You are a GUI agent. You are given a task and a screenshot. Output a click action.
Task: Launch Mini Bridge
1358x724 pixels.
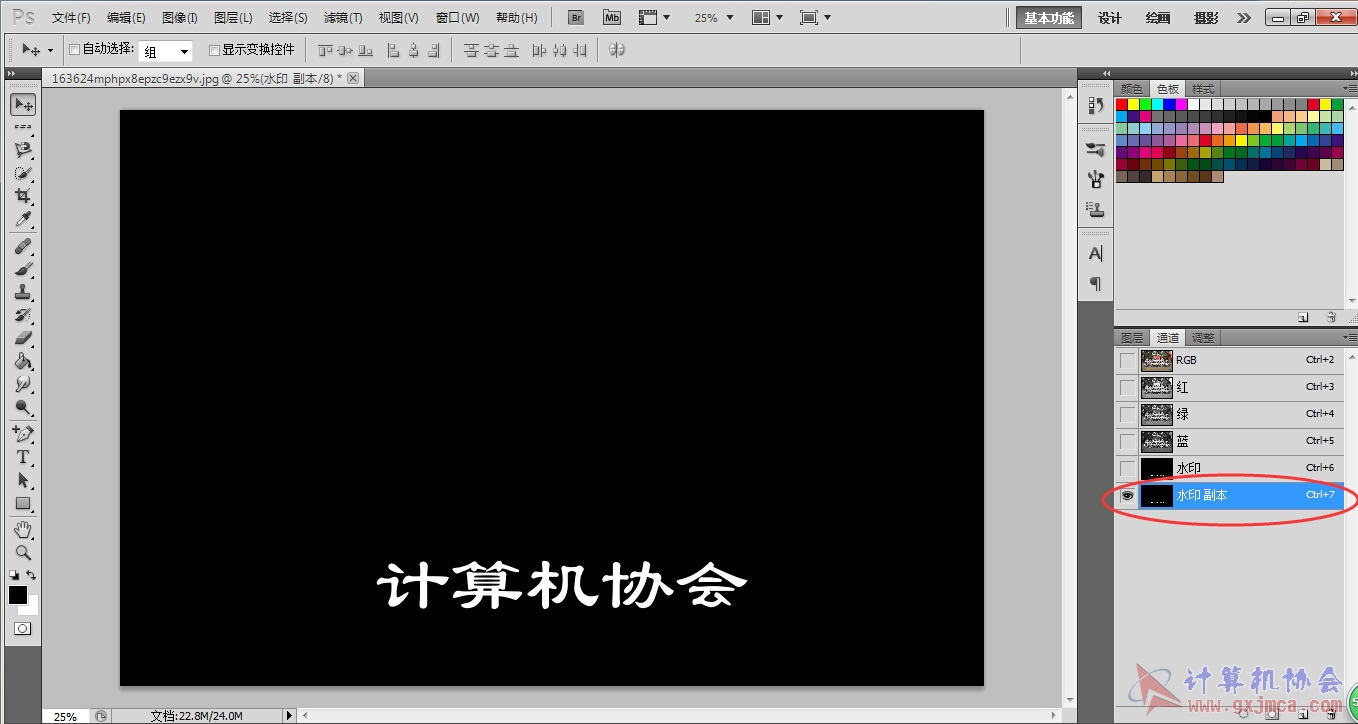pyautogui.click(x=612, y=18)
